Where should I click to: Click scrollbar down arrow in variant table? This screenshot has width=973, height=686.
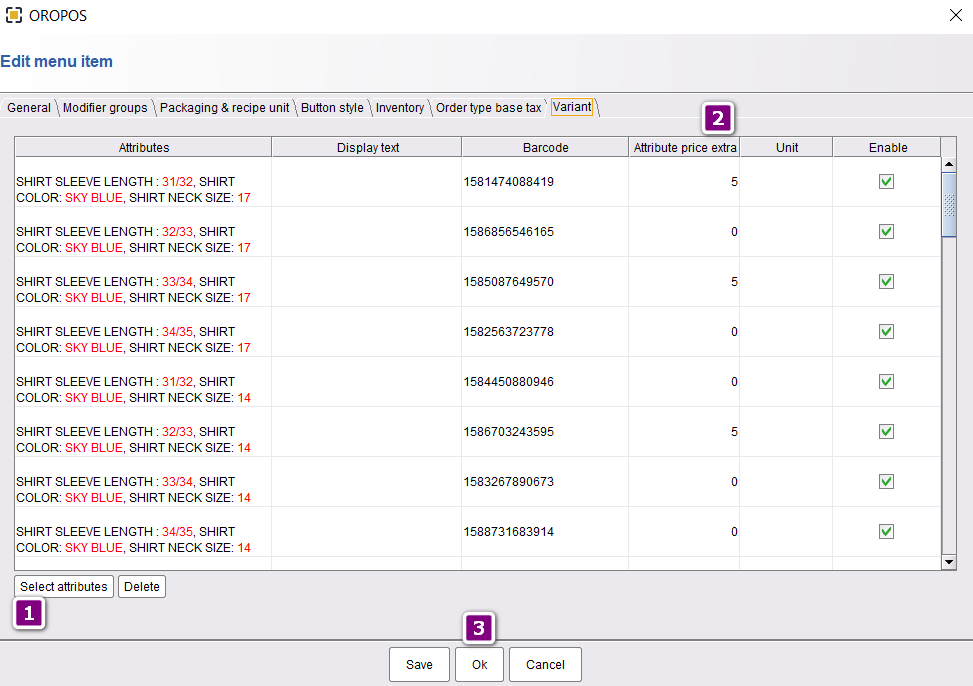pos(948,562)
